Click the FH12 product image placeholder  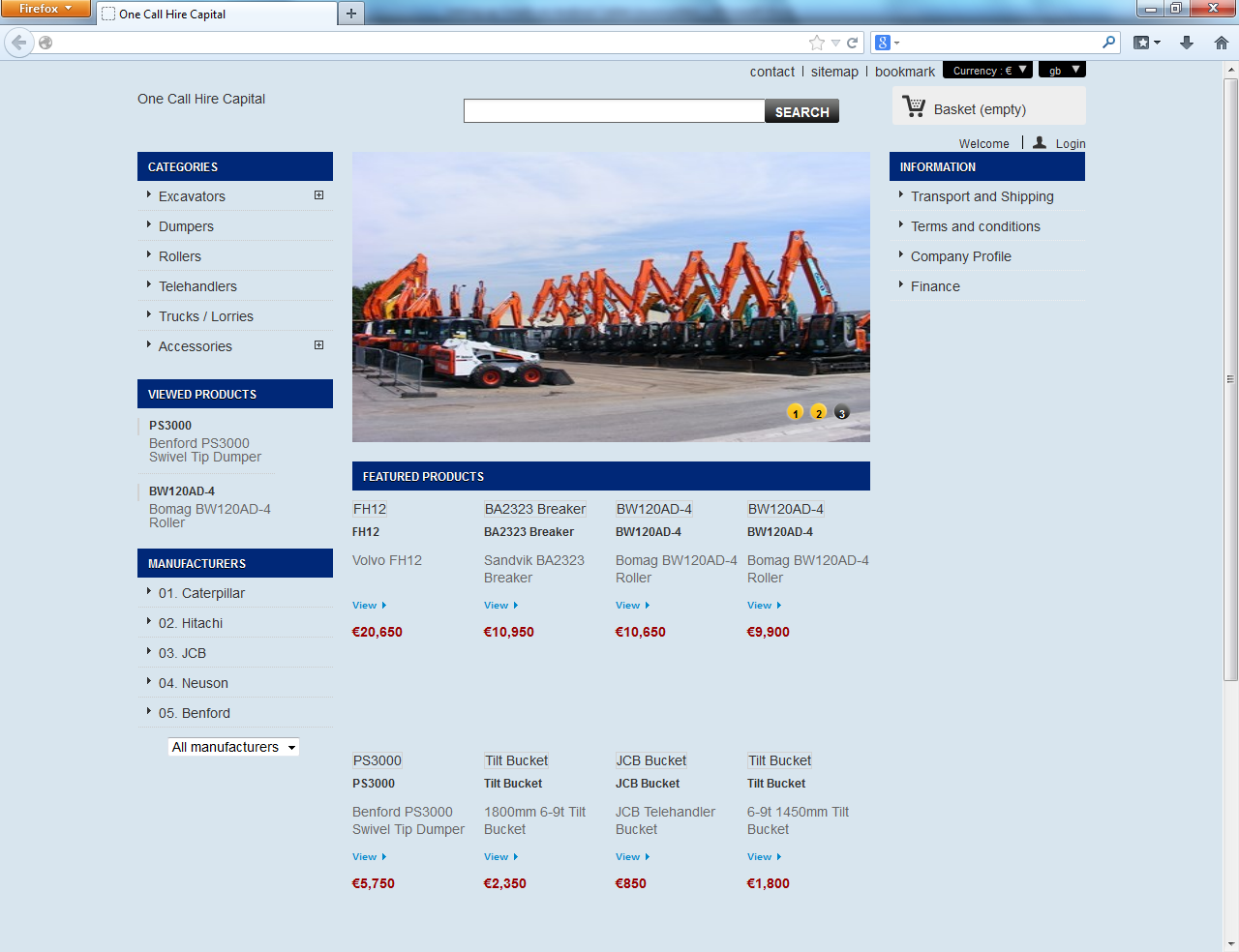370,509
